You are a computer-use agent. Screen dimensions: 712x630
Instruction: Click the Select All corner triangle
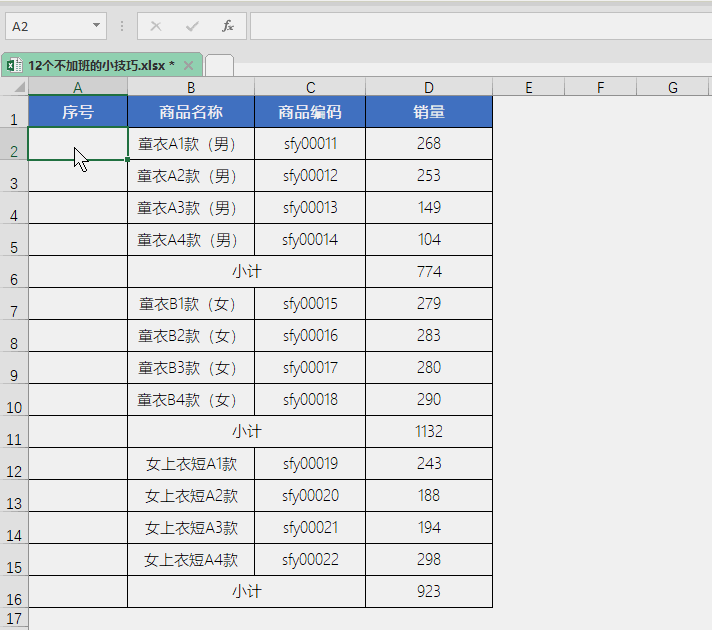point(14,88)
